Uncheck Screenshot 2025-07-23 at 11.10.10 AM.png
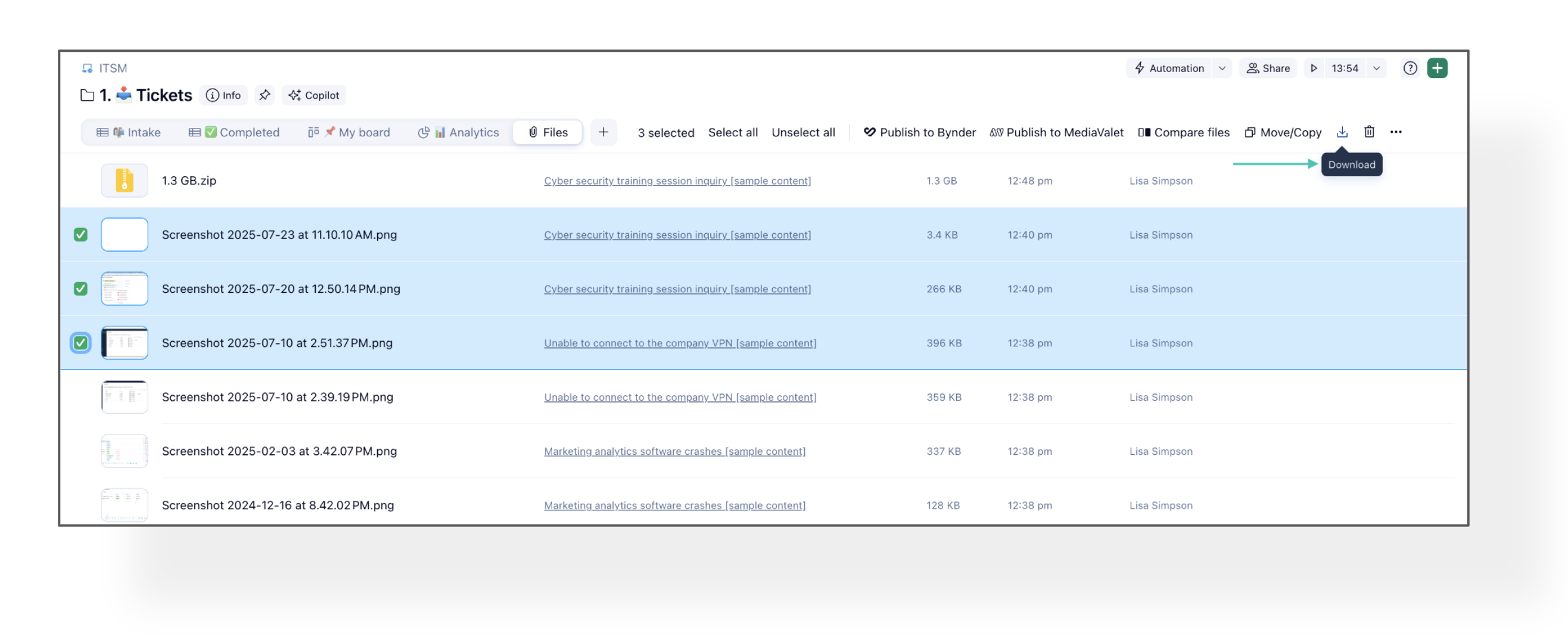This screenshot has width=1568, height=637. (80, 235)
